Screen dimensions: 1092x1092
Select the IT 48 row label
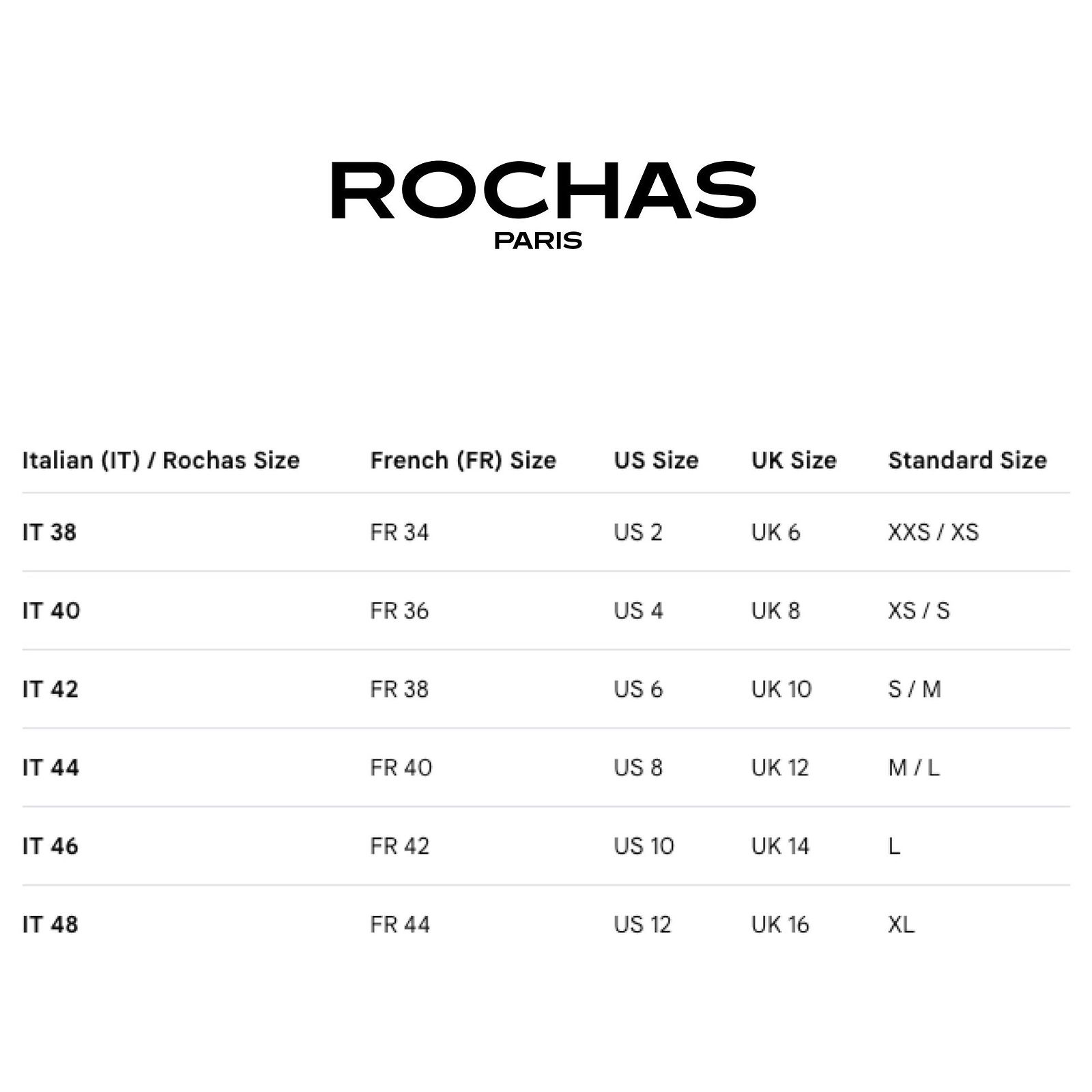(x=51, y=925)
